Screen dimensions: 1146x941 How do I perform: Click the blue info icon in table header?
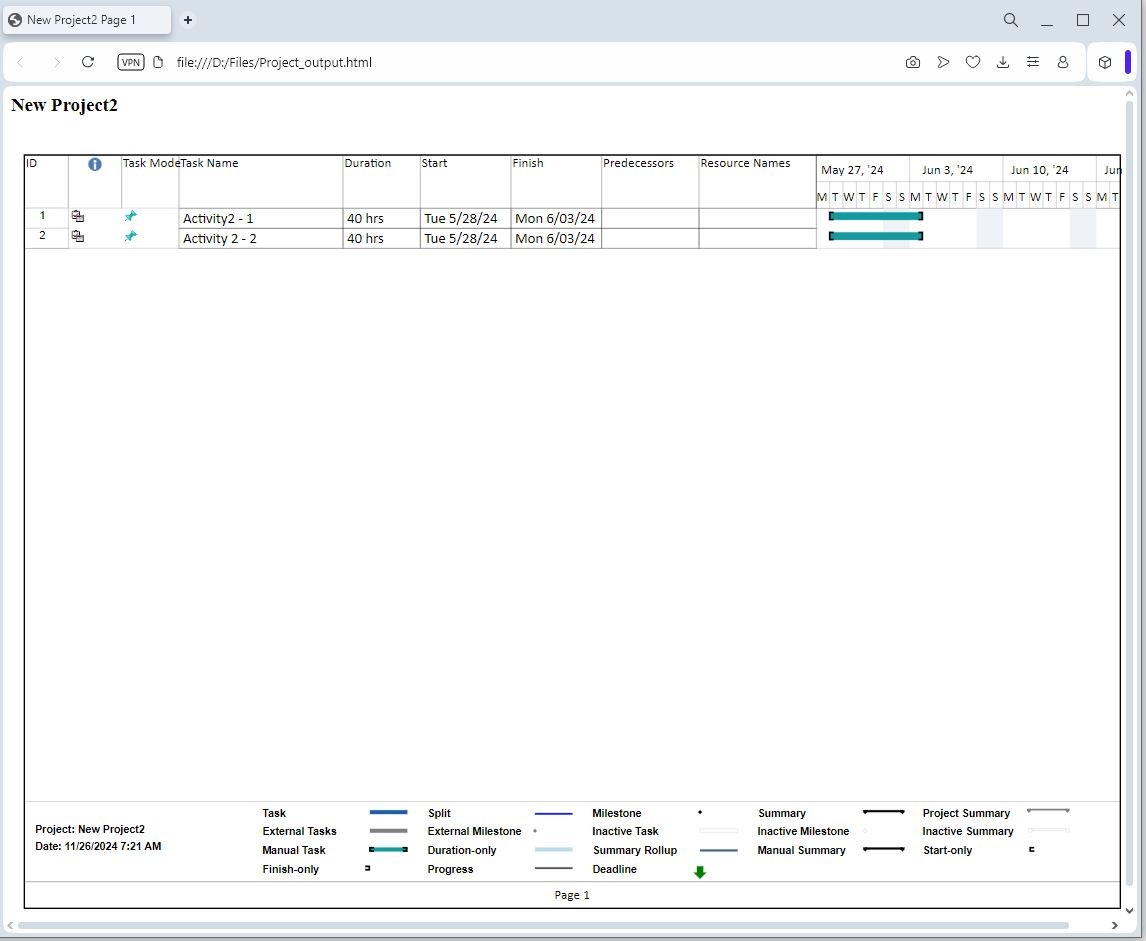pyautogui.click(x=95, y=164)
